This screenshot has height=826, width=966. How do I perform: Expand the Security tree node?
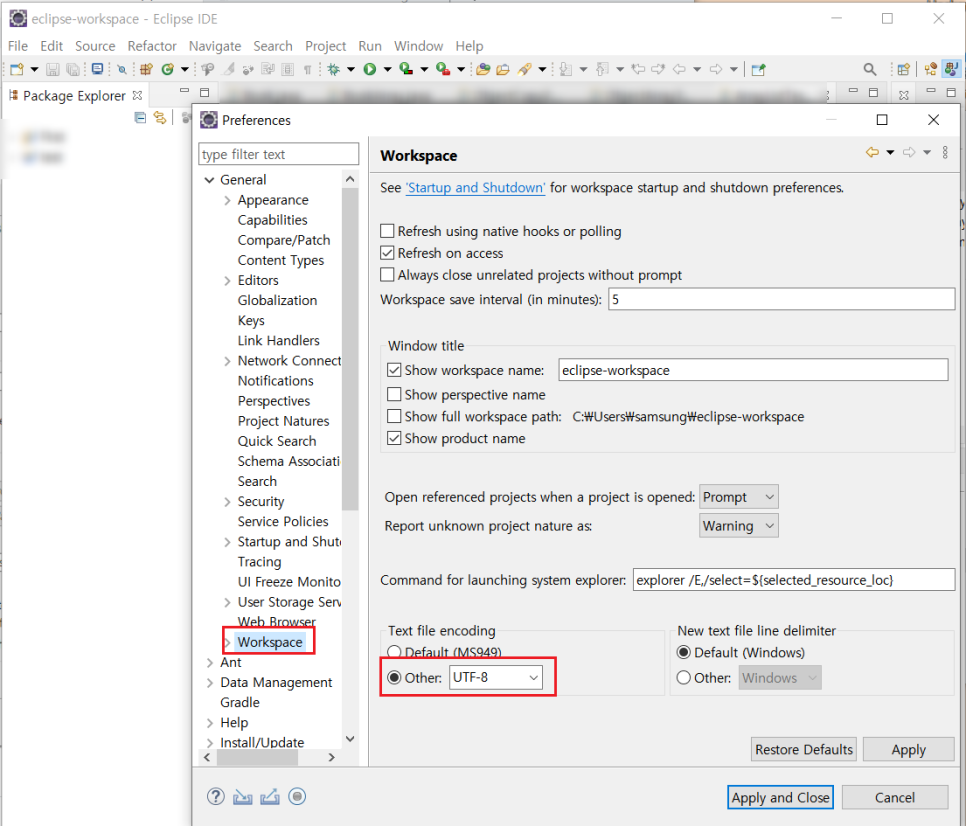227,501
